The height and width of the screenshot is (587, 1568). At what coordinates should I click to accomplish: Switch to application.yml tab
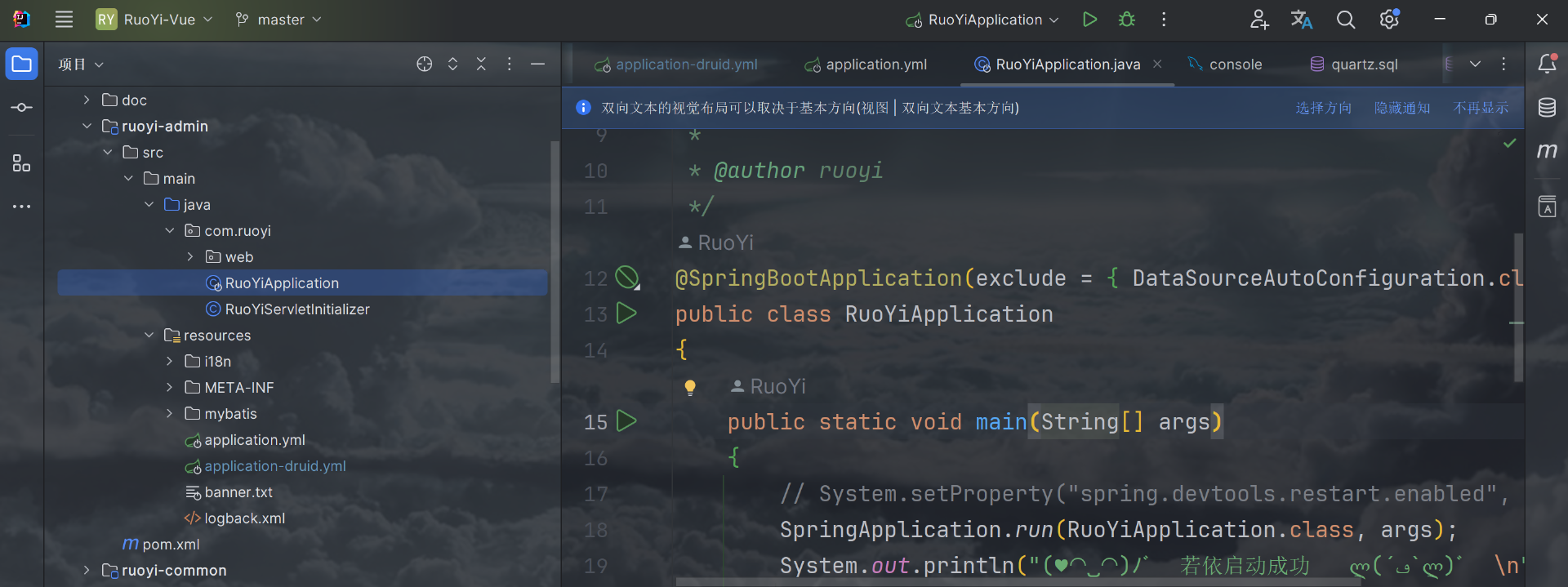866,64
